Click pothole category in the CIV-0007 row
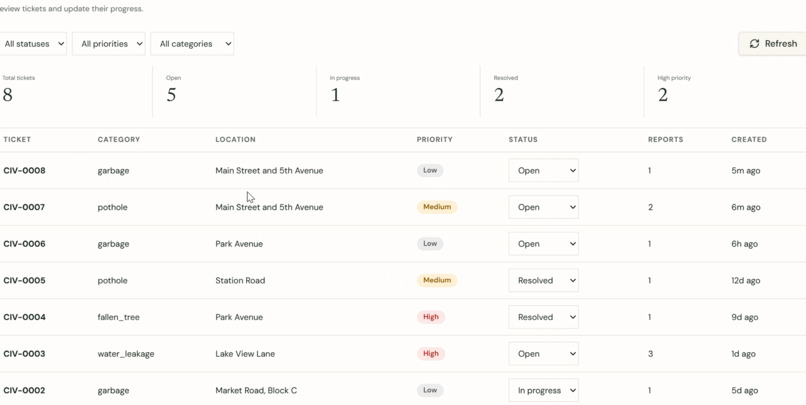The image size is (806, 405). point(113,207)
